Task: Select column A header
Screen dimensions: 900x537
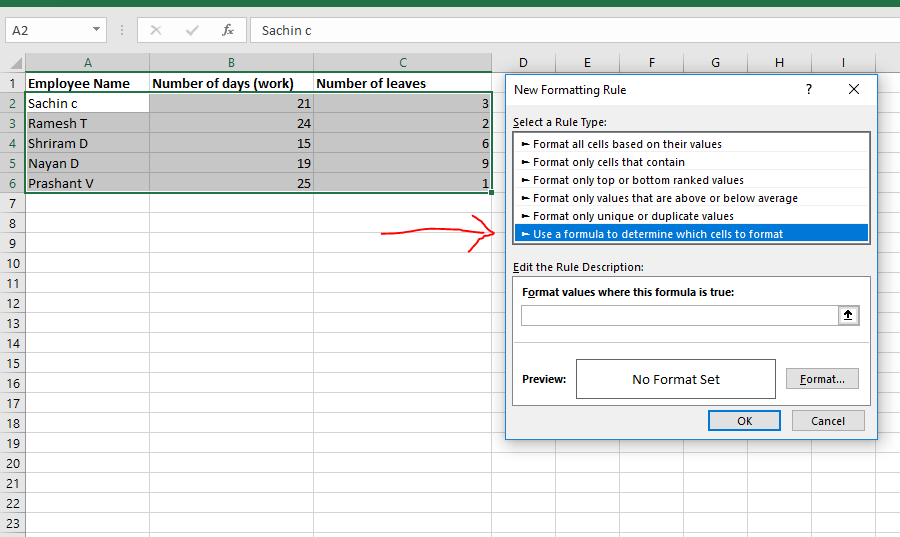Action: (87, 63)
